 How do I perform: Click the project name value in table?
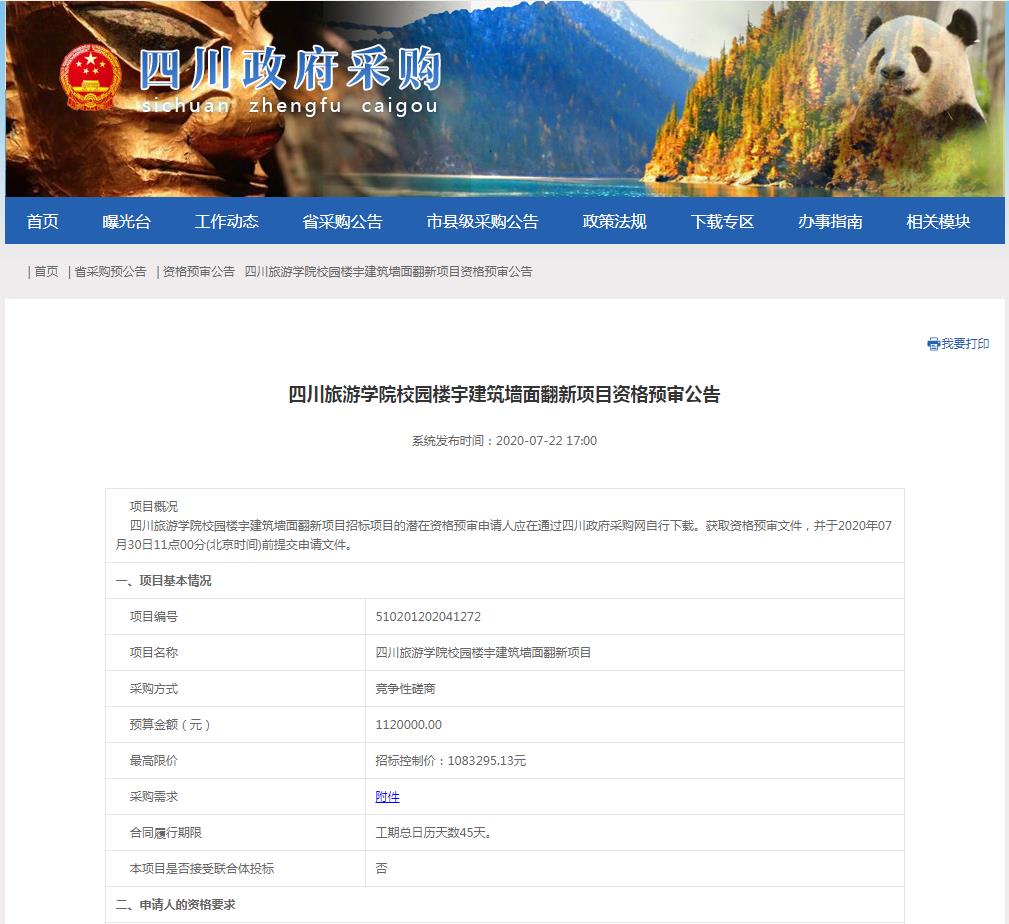point(483,652)
